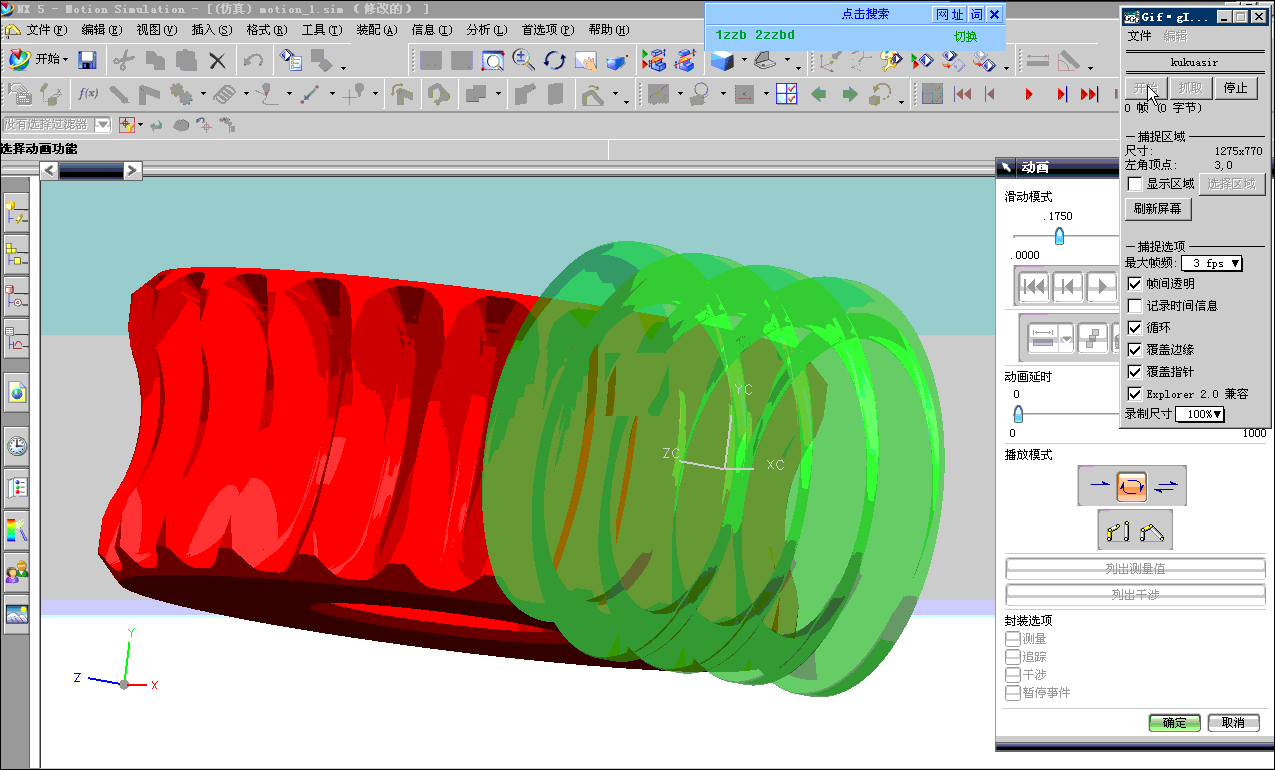Click 切换 in the search bar
The width and height of the screenshot is (1275, 770).
pos(965,37)
